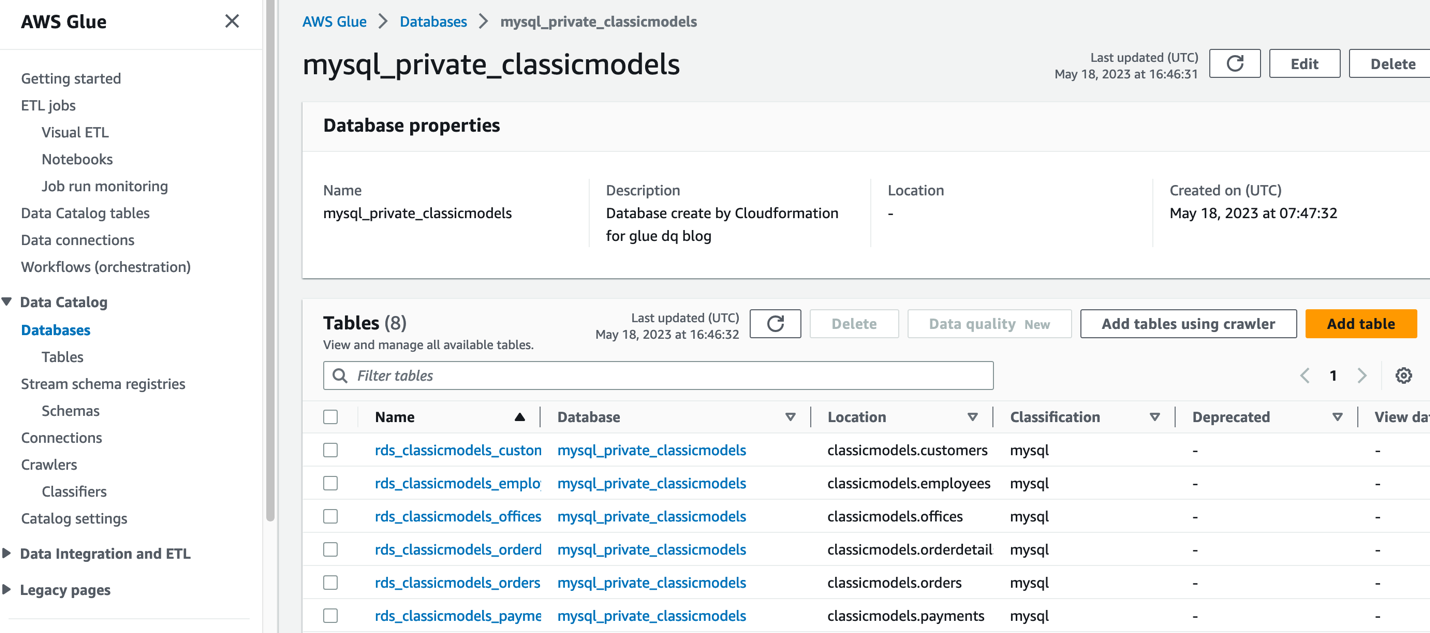Sort by Database column arrow

pyautogui.click(x=790, y=417)
